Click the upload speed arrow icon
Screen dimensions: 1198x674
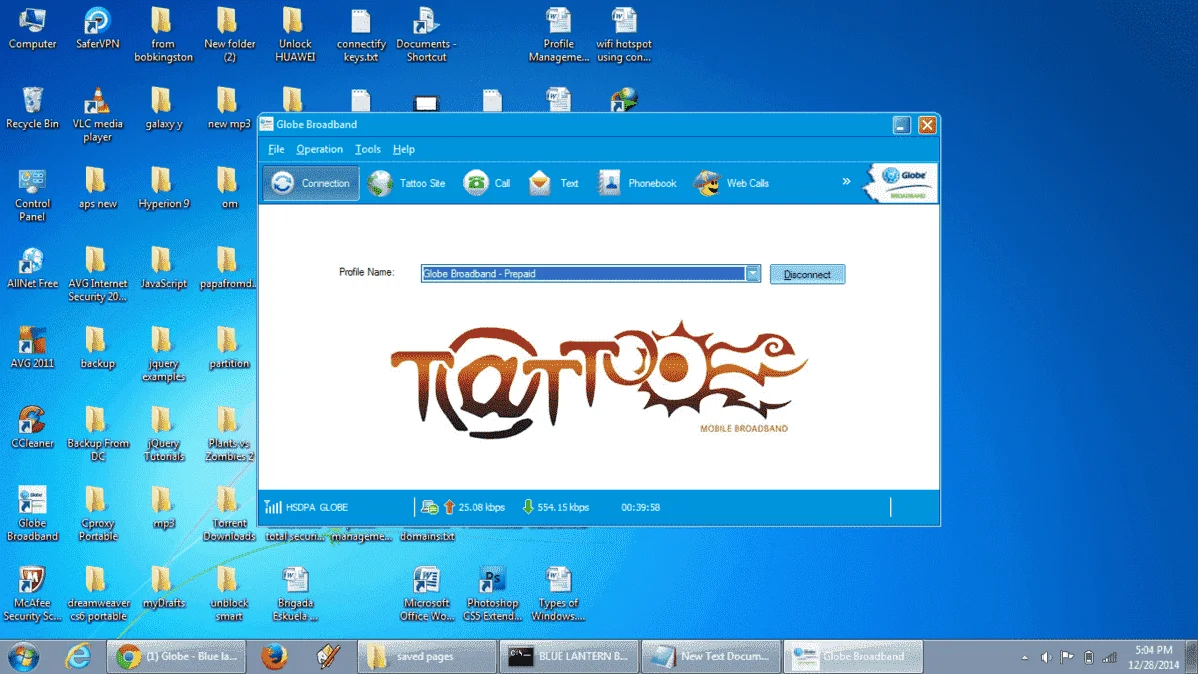pos(449,507)
